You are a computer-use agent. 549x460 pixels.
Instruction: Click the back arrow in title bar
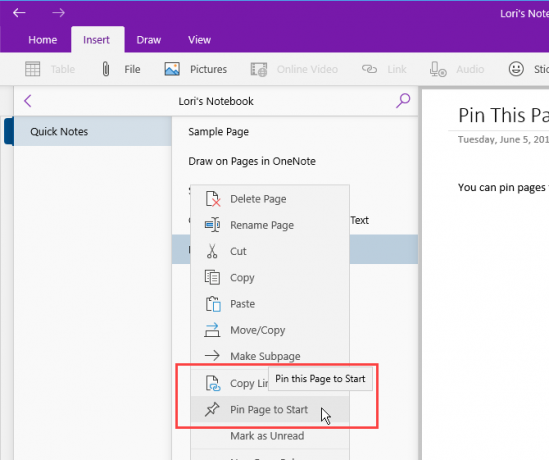[x=19, y=13]
